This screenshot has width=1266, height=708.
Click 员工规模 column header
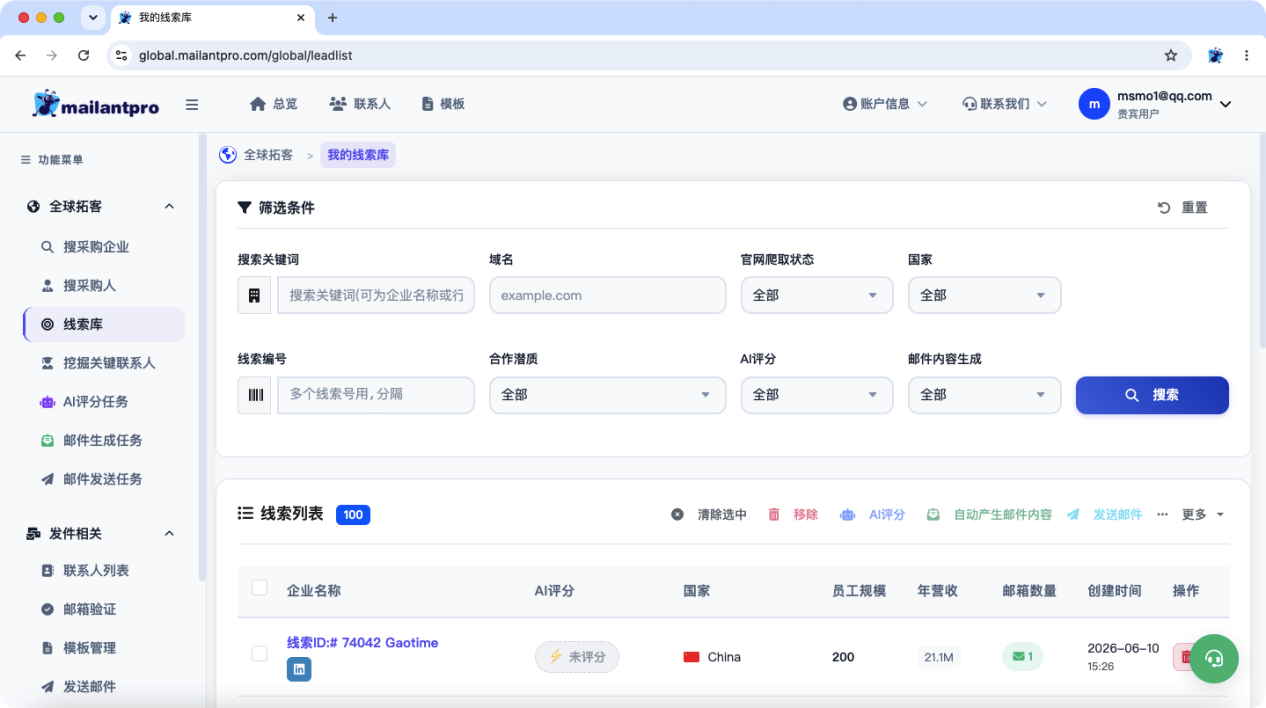click(859, 591)
